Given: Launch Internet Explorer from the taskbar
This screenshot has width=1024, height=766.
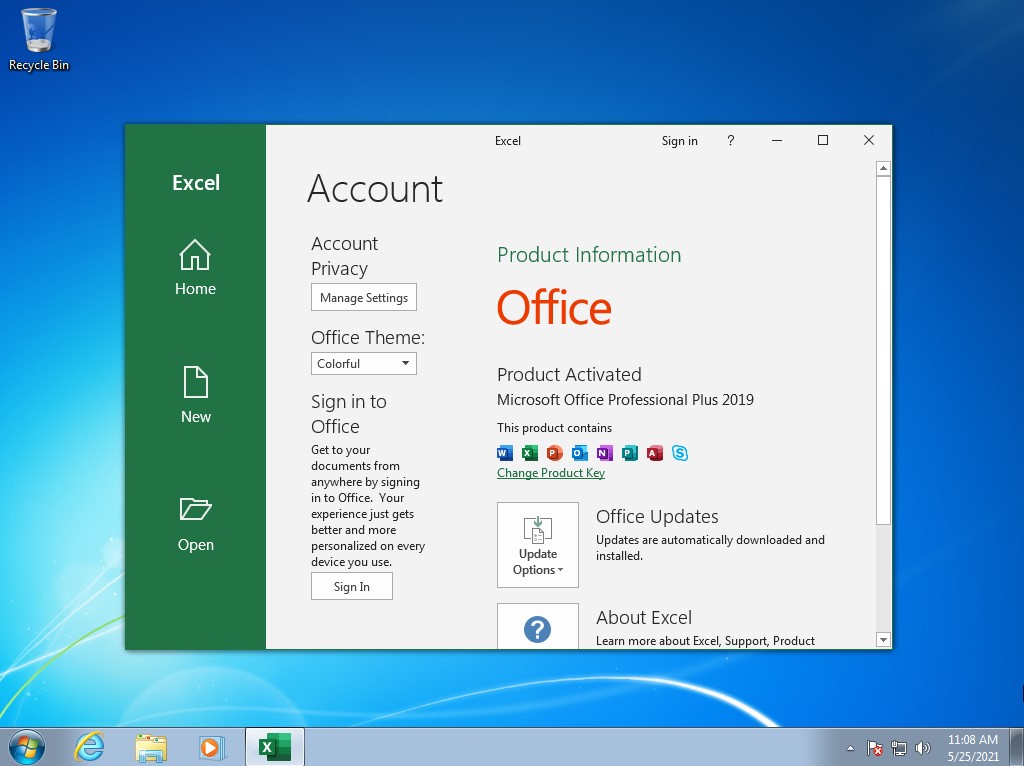Looking at the screenshot, I should 89,747.
